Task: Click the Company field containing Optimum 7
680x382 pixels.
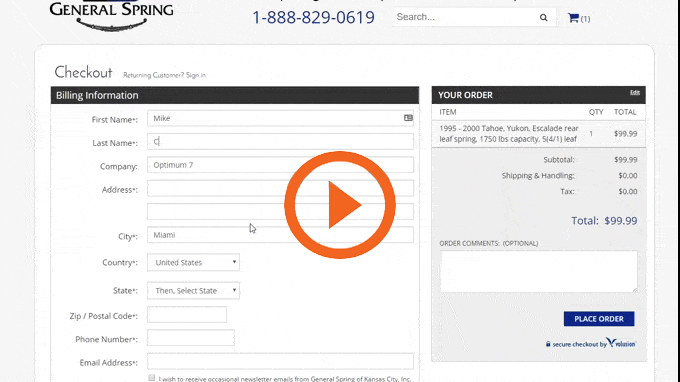Action: point(280,165)
